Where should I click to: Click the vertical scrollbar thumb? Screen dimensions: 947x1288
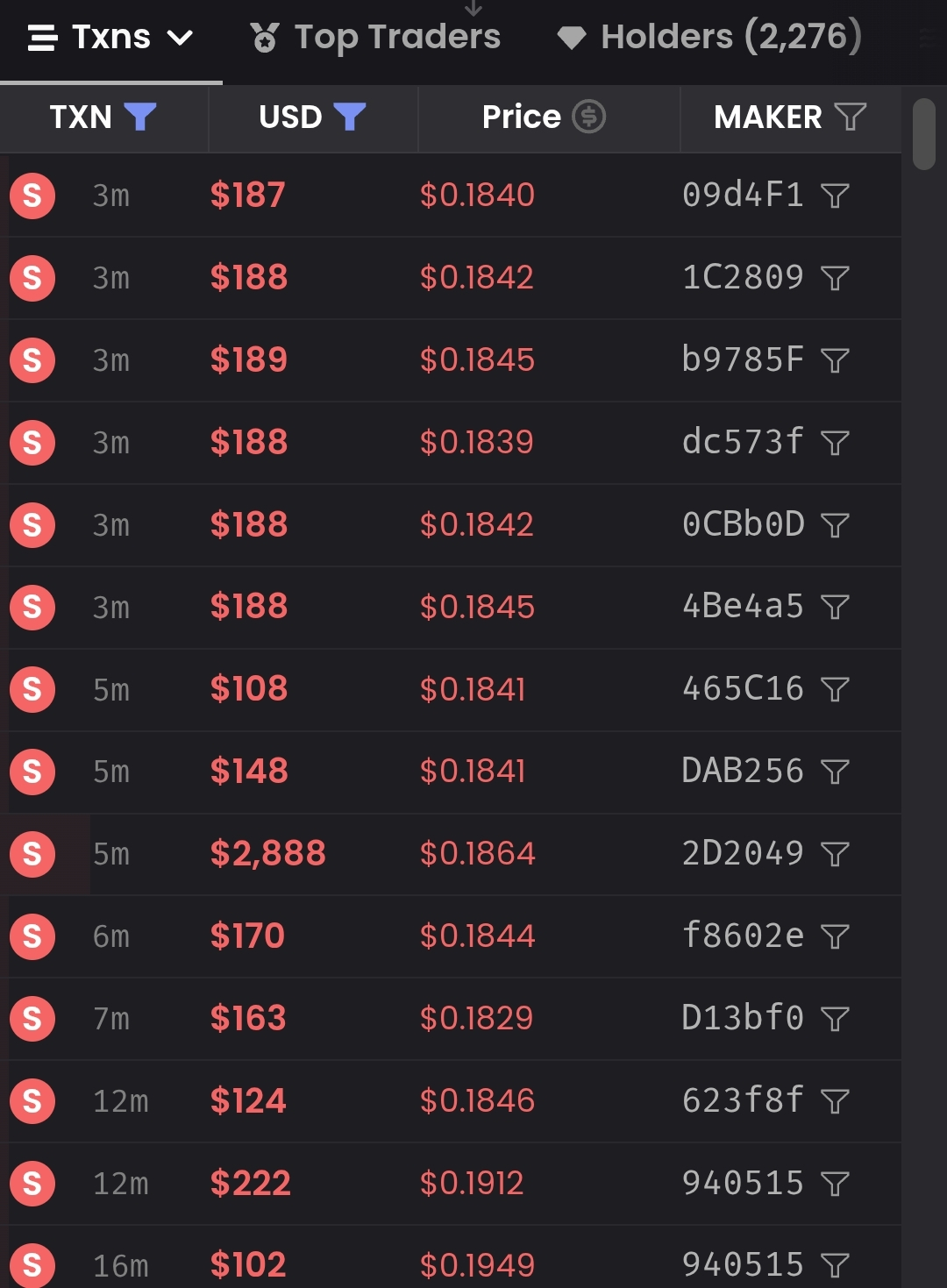[924, 134]
